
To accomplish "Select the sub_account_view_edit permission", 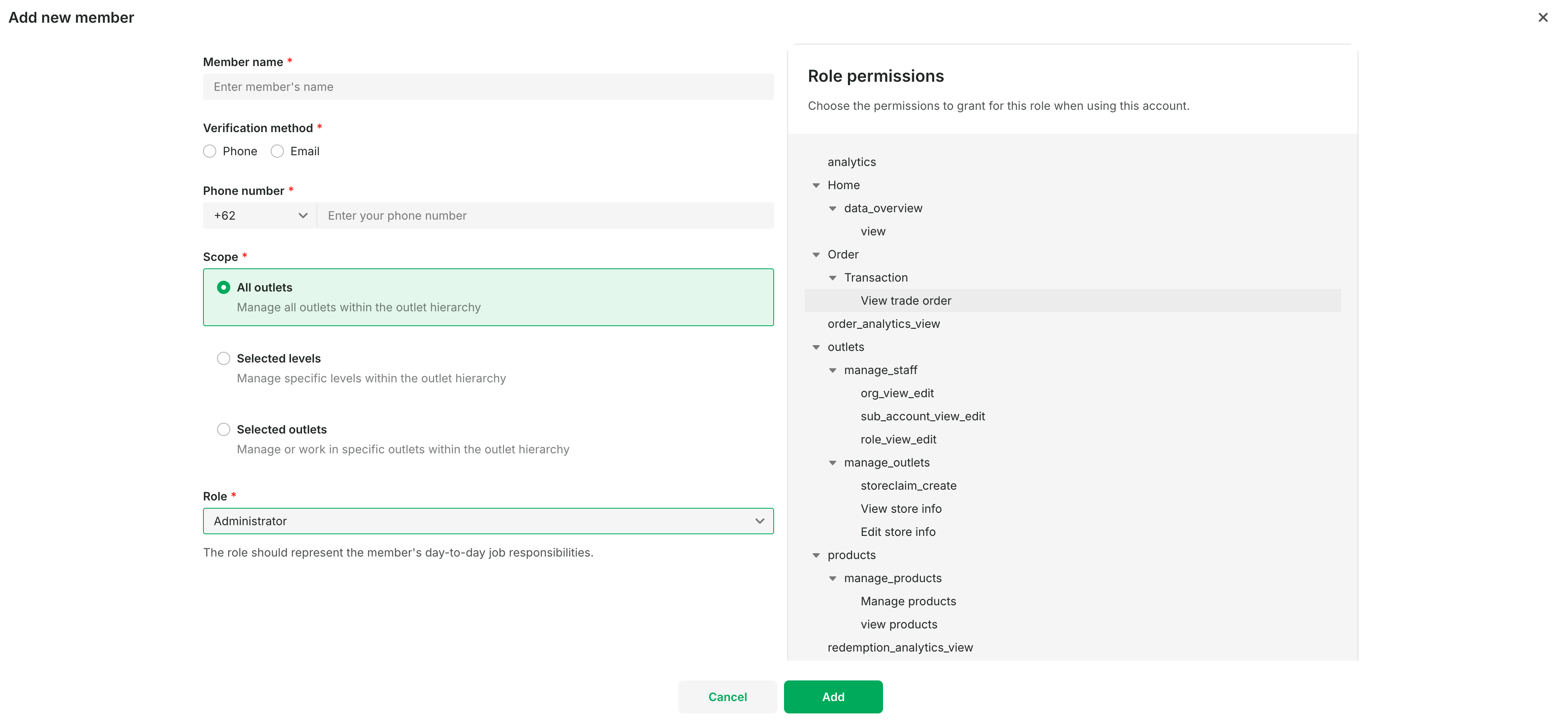I will 923,416.
